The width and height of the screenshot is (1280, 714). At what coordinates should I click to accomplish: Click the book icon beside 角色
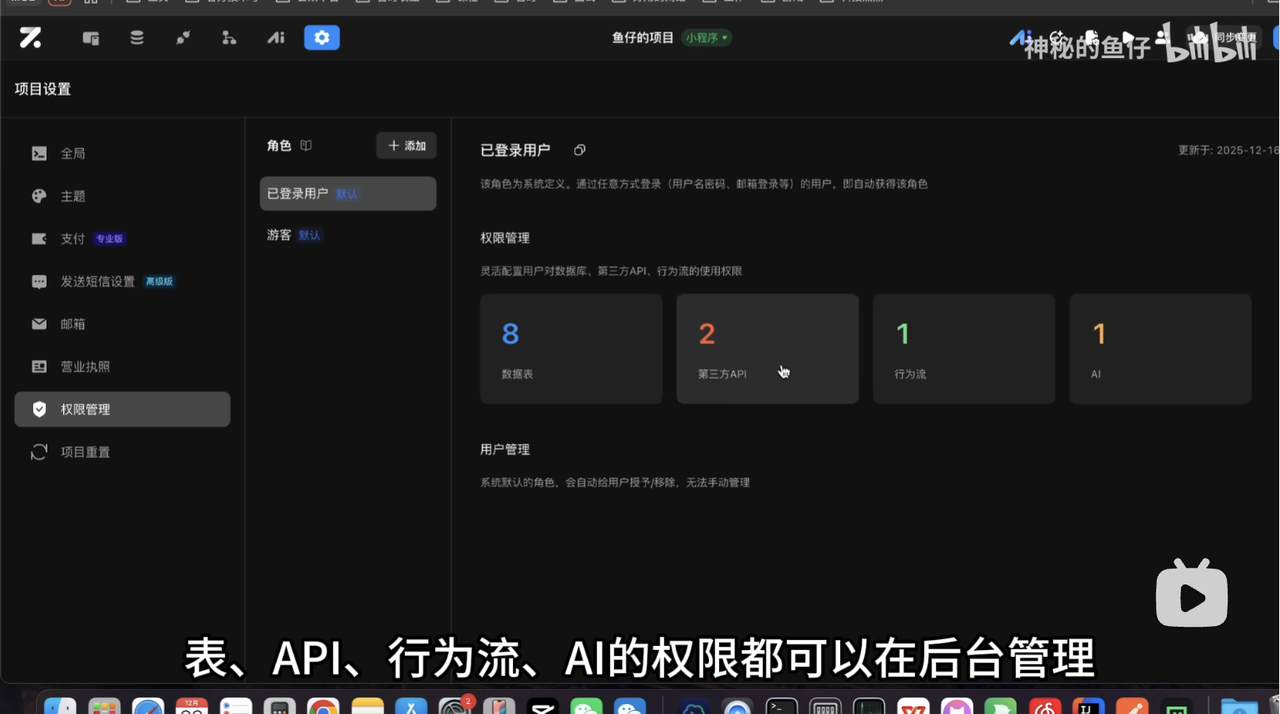point(306,146)
